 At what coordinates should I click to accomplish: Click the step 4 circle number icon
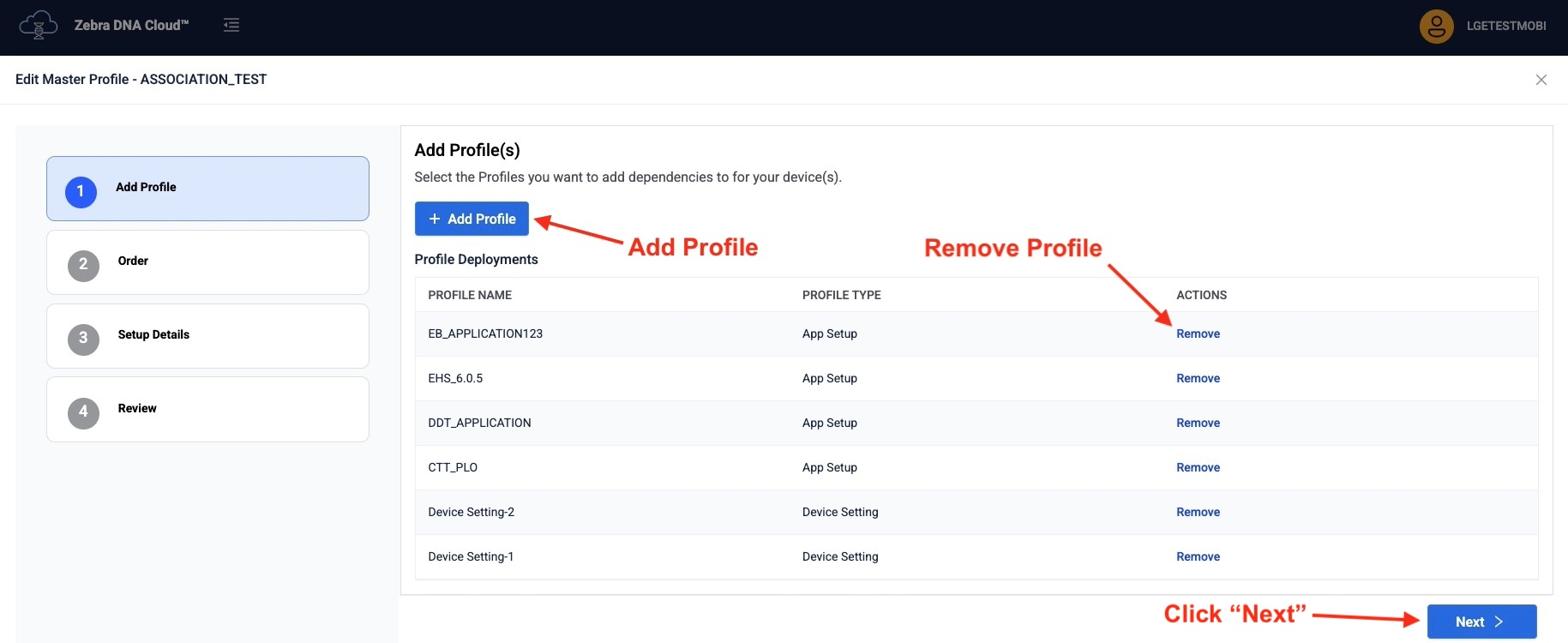tap(83, 412)
